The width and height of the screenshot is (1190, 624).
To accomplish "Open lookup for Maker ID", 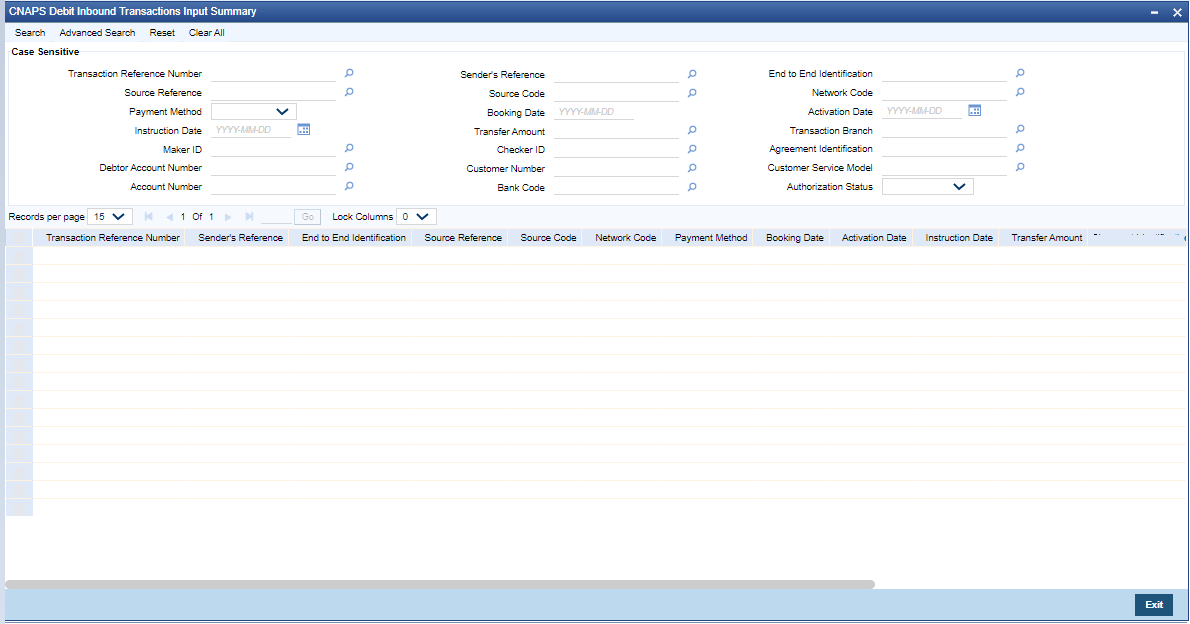I will [349, 148].
